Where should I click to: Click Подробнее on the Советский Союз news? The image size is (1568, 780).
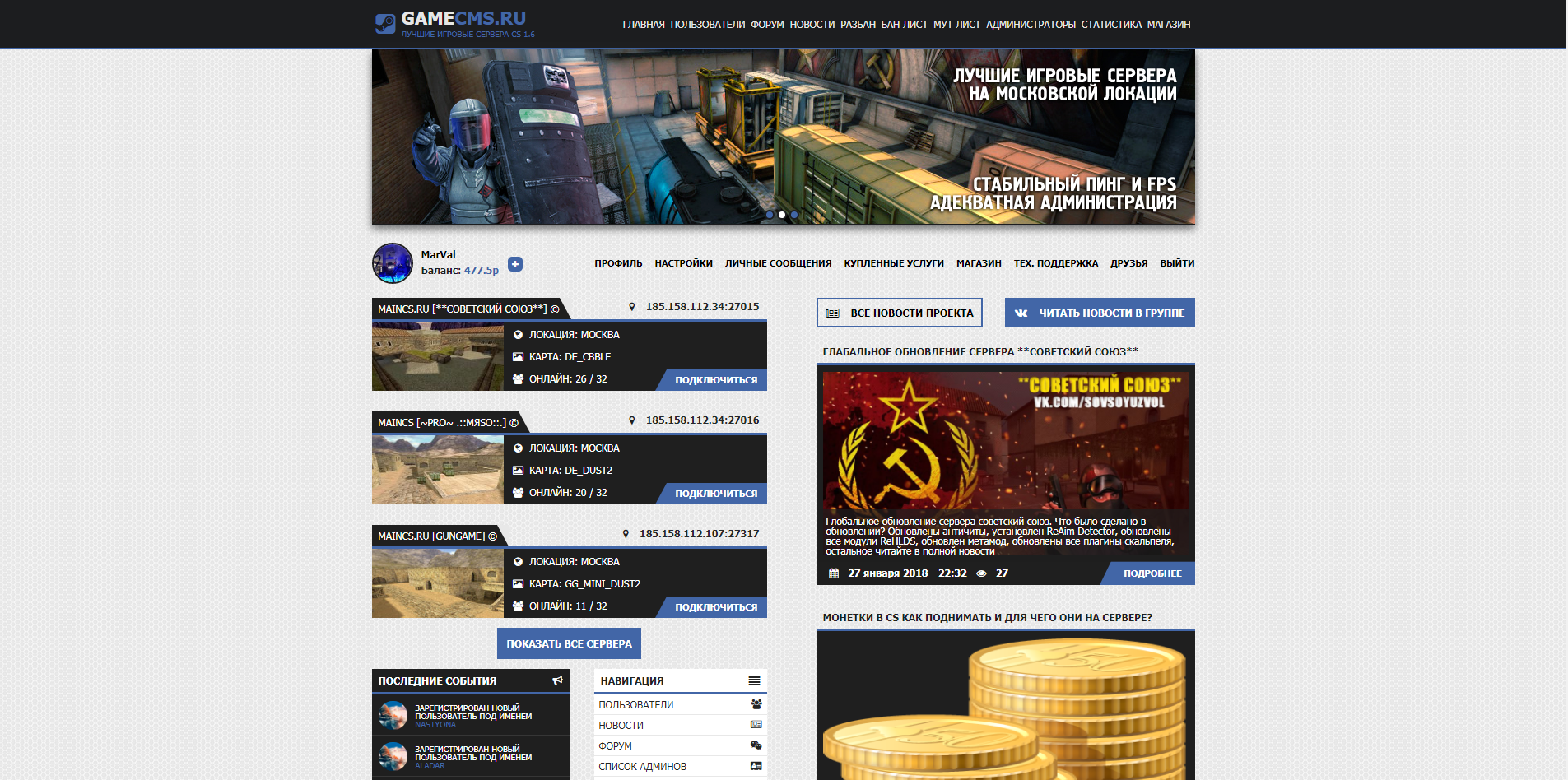click(x=1149, y=573)
